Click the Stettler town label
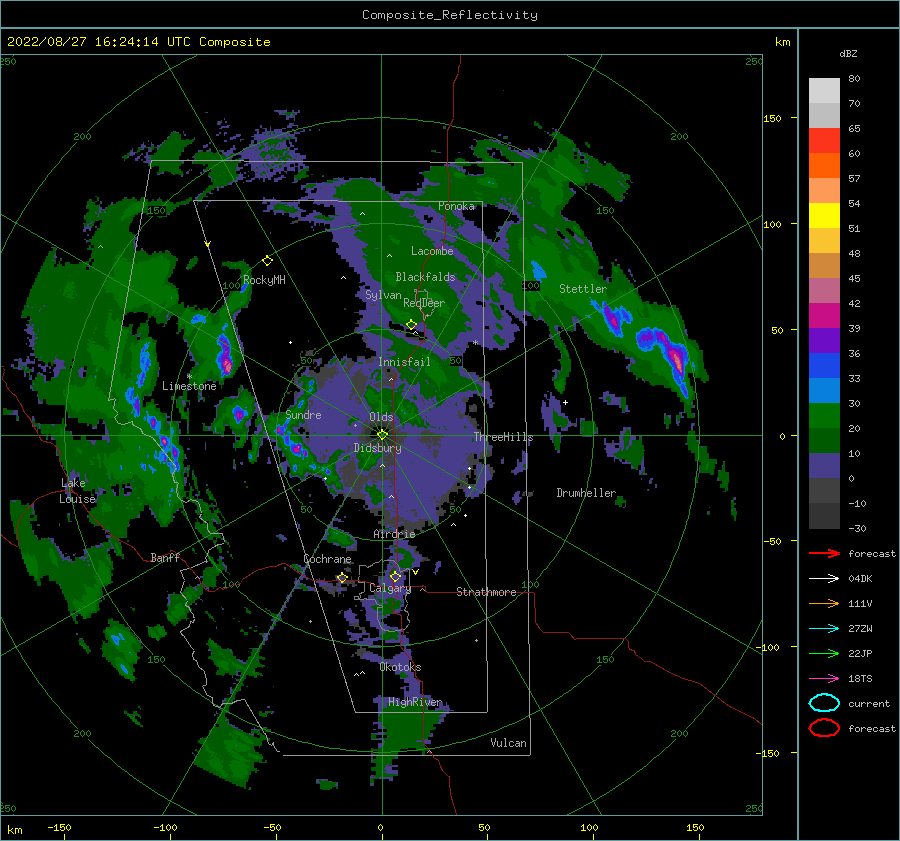900x841 pixels. (583, 289)
